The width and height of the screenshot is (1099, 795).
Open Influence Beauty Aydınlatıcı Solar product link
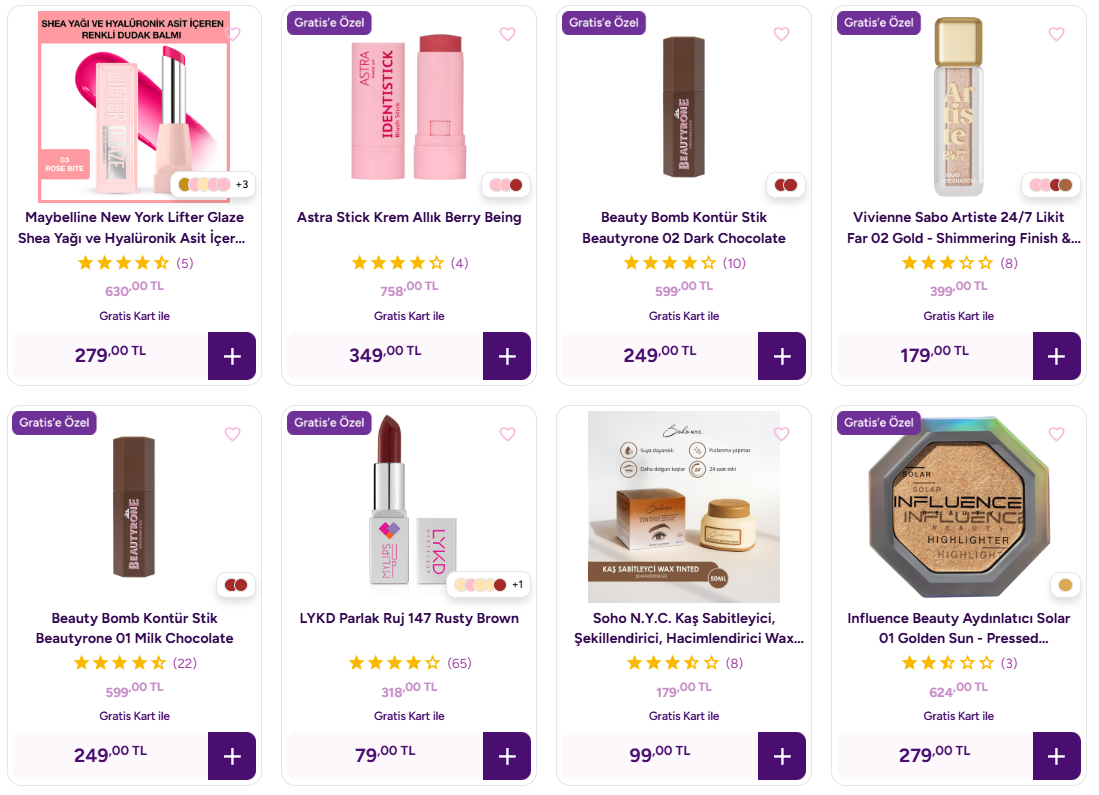[958, 628]
